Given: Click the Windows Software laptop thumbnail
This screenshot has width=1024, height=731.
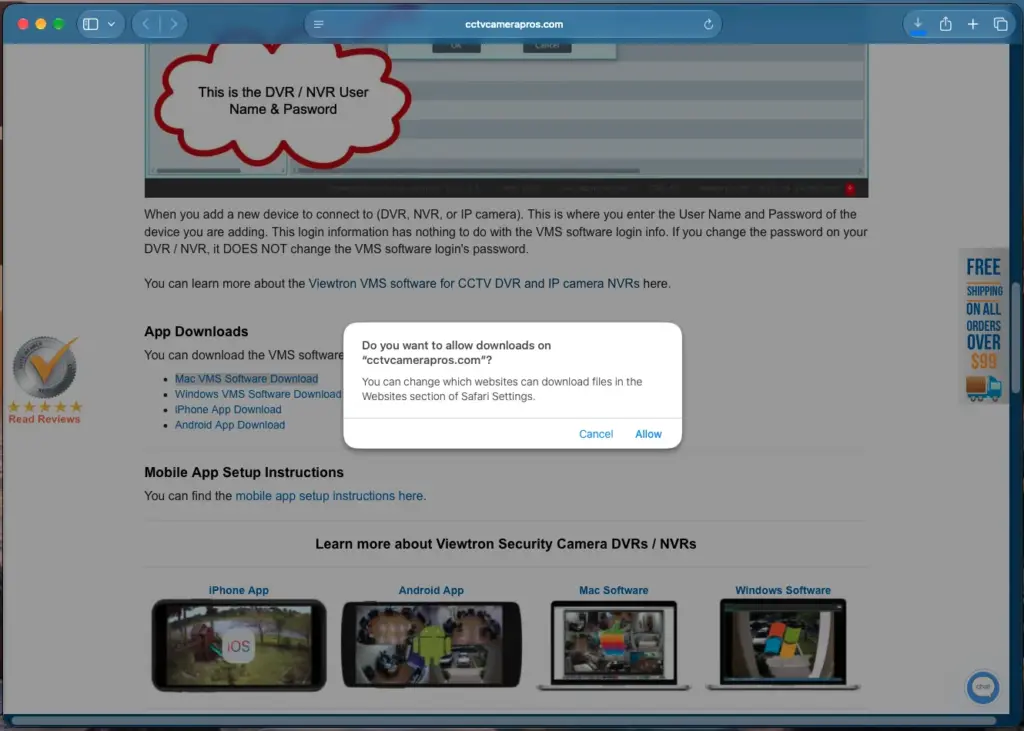Looking at the screenshot, I should coord(782,644).
